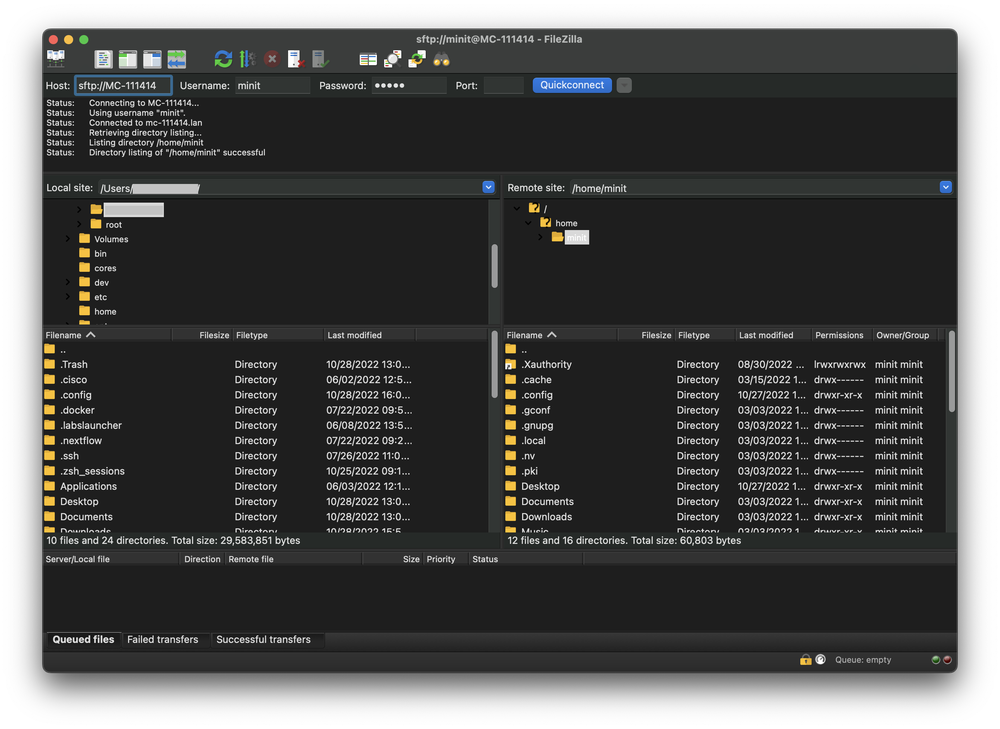
Task: Click the round icon next to the lock
Action: [x=820, y=659]
